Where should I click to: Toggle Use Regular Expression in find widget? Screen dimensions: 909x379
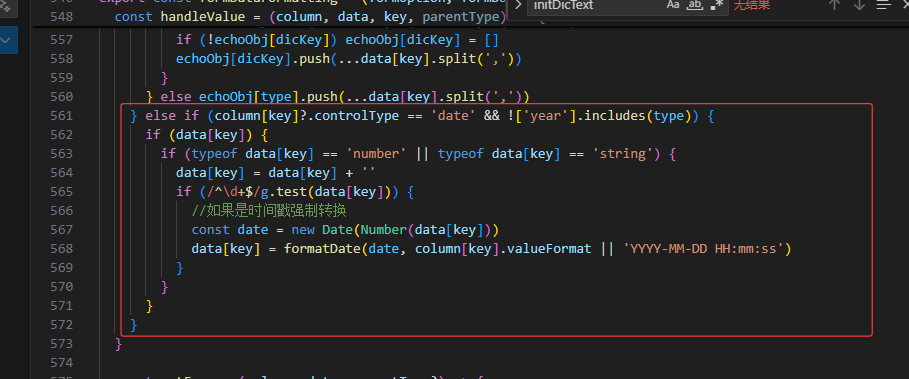pyautogui.click(x=717, y=5)
